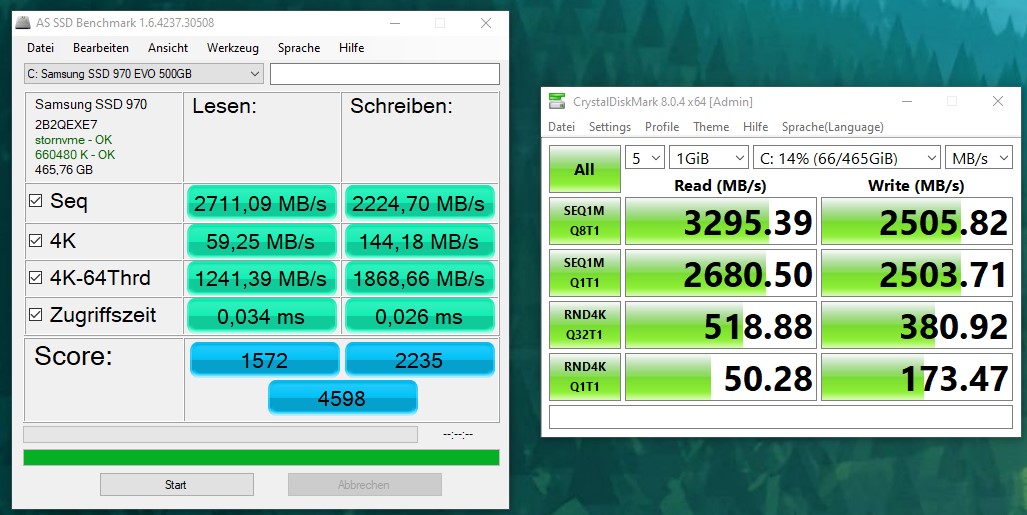The width and height of the screenshot is (1027, 515).
Task: Open the Sprache(Language) menu
Action: tap(832, 126)
